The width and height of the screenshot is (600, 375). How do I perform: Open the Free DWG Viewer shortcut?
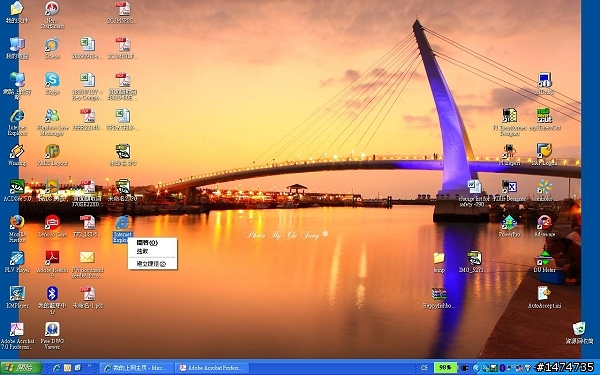[x=52, y=335]
